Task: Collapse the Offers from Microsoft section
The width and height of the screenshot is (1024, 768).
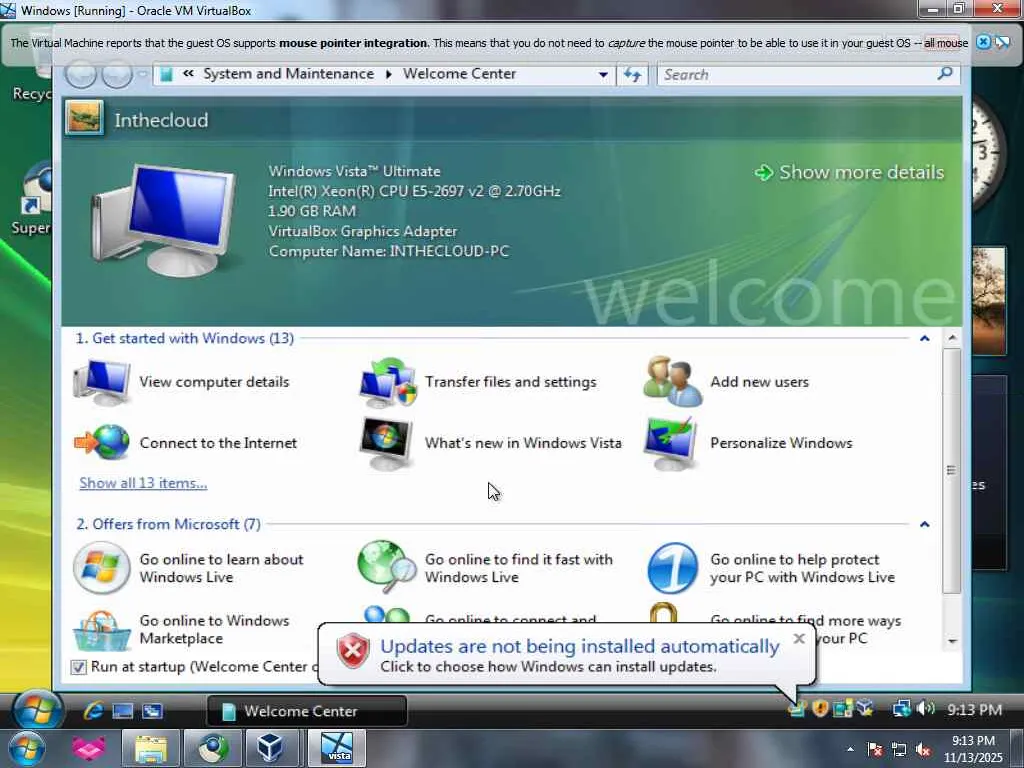Action: tap(925, 524)
